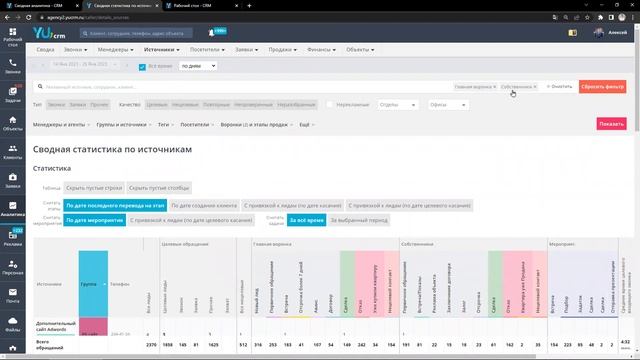Open Рабочий стол in the left sidebar

[x=13, y=37]
